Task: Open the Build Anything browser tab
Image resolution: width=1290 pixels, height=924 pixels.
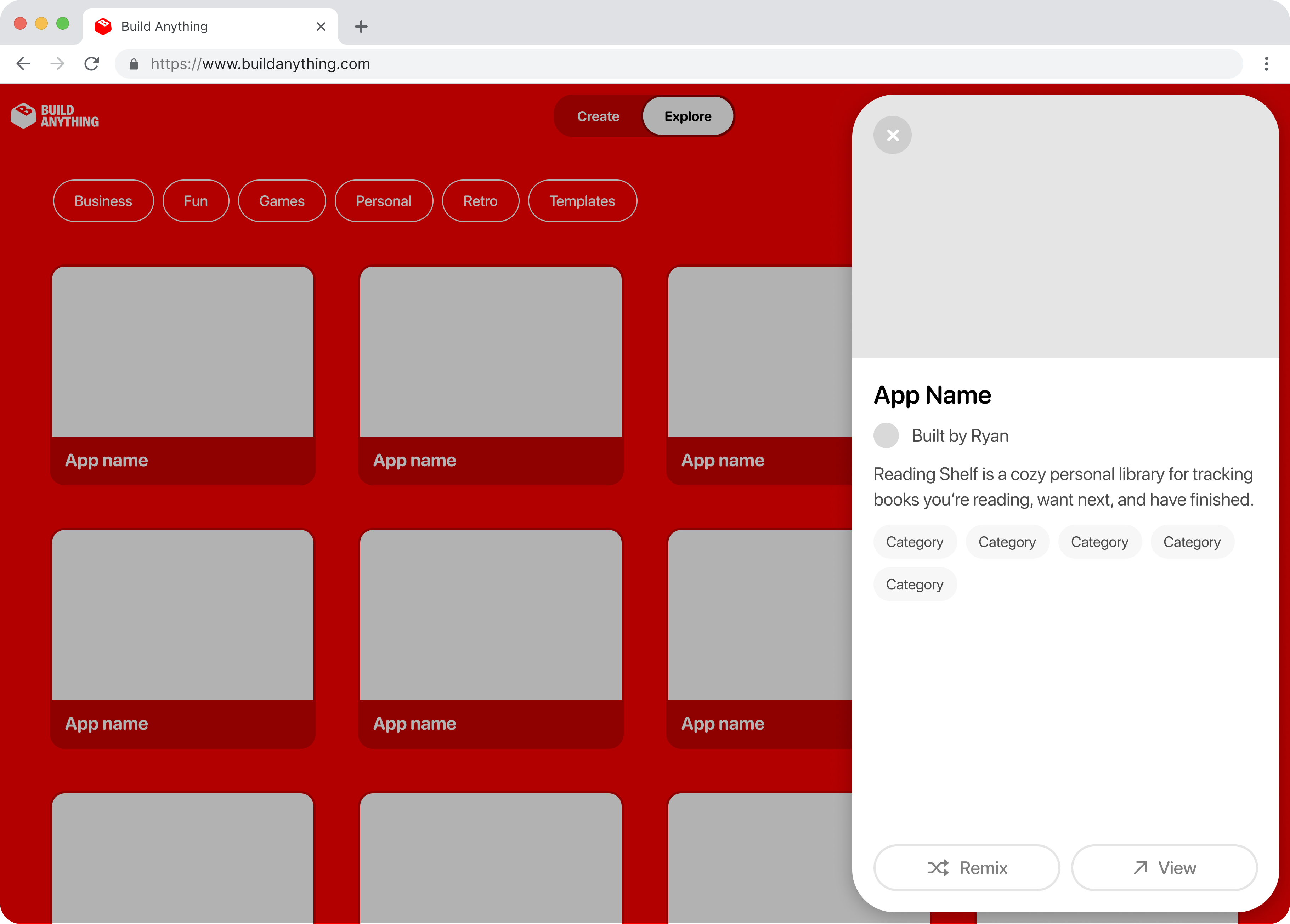Action: point(210,27)
